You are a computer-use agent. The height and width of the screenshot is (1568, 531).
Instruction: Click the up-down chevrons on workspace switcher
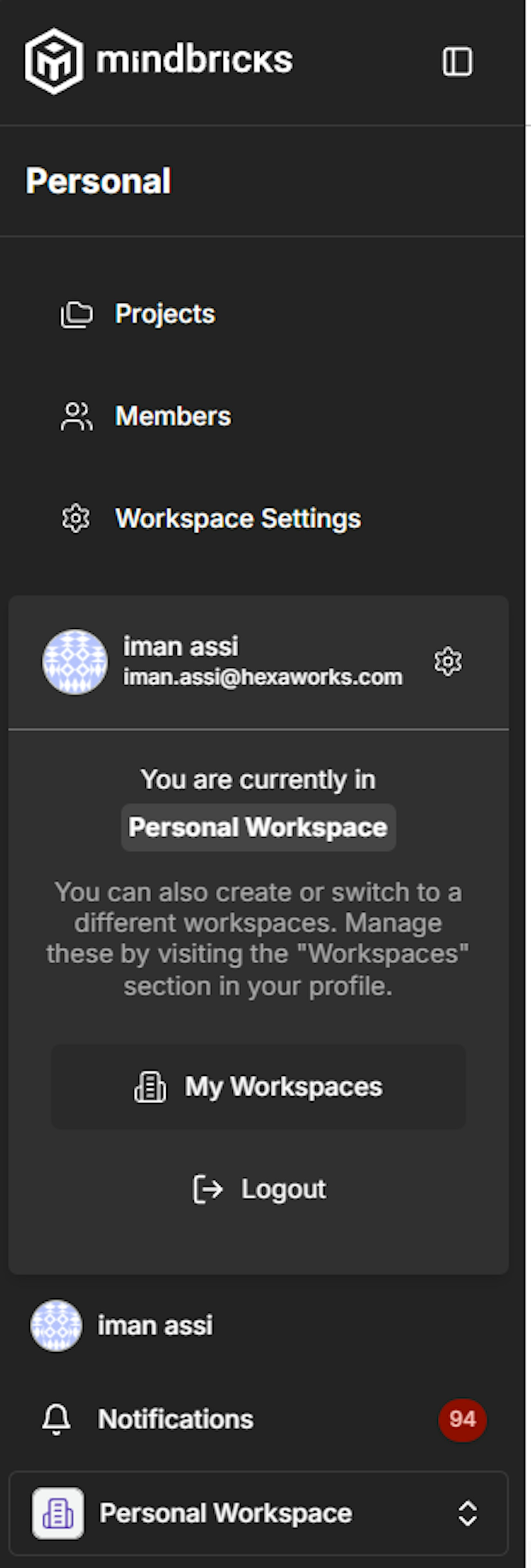pyautogui.click(x=467, y=1513)
